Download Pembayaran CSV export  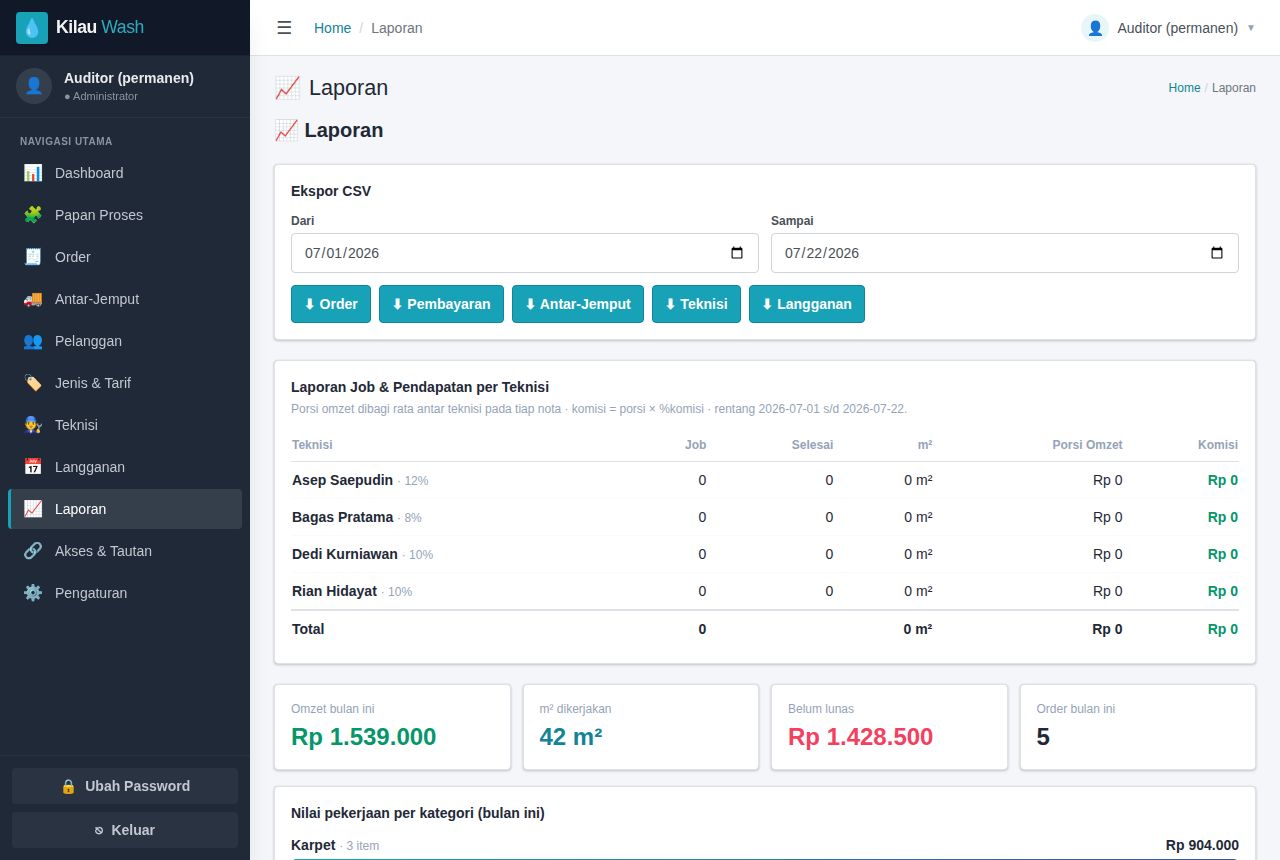[x=441, y=304]
